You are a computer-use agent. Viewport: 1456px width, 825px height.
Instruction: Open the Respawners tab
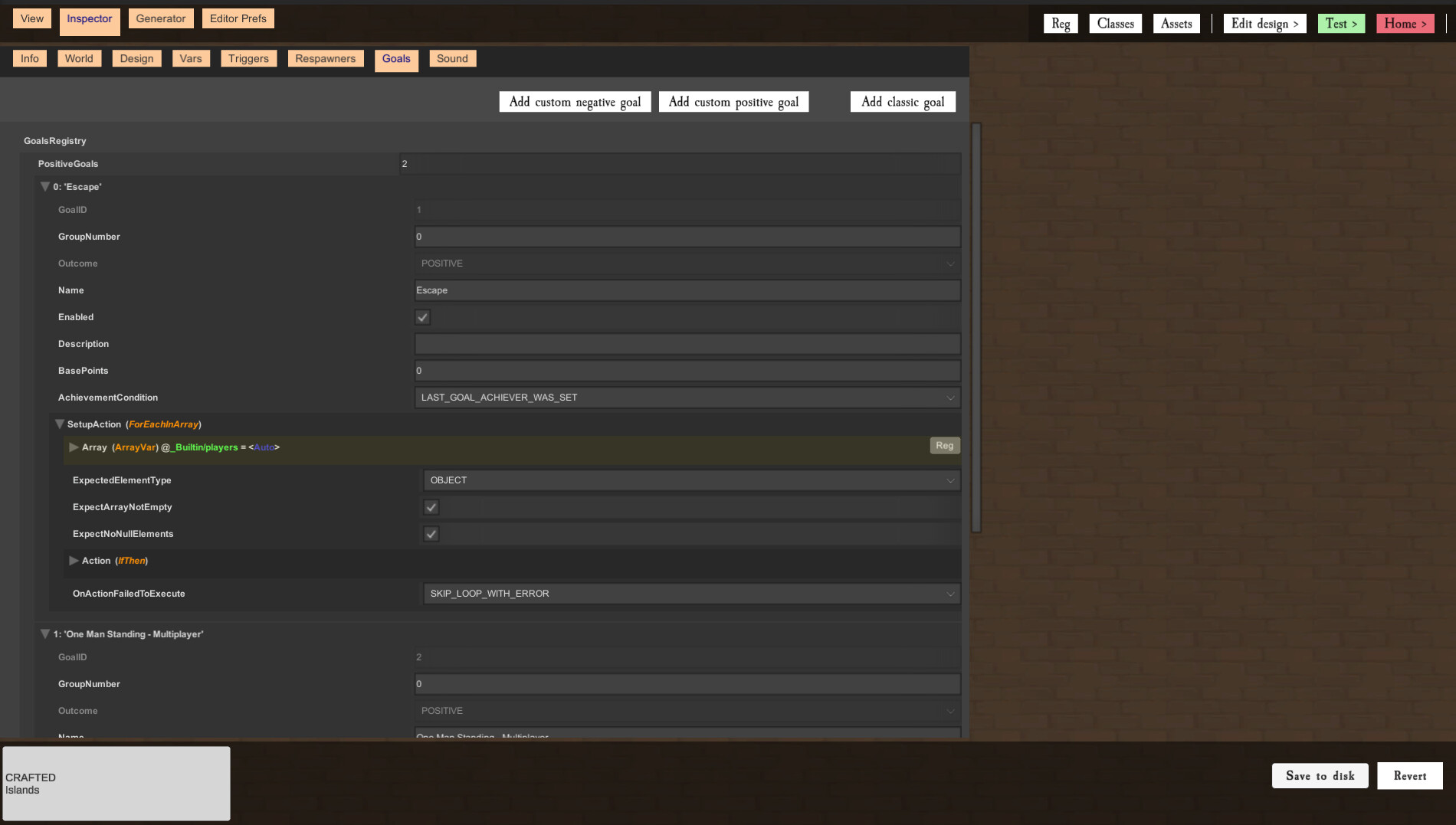(x=326, y=58)
